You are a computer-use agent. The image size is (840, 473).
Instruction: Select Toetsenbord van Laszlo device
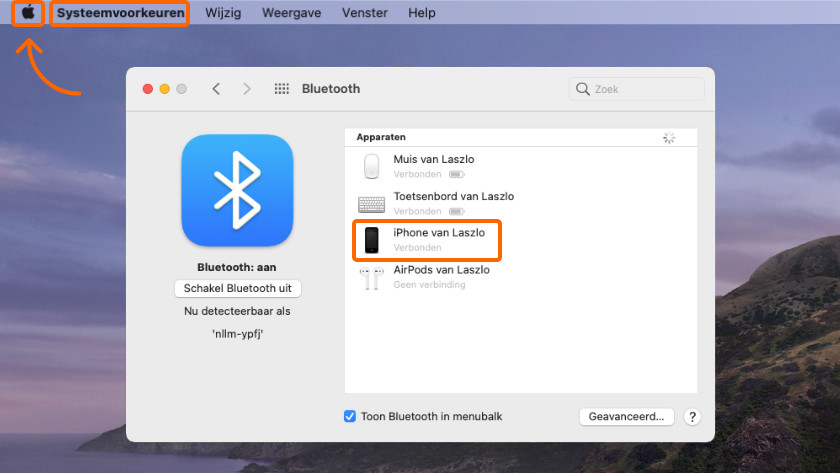521,203
